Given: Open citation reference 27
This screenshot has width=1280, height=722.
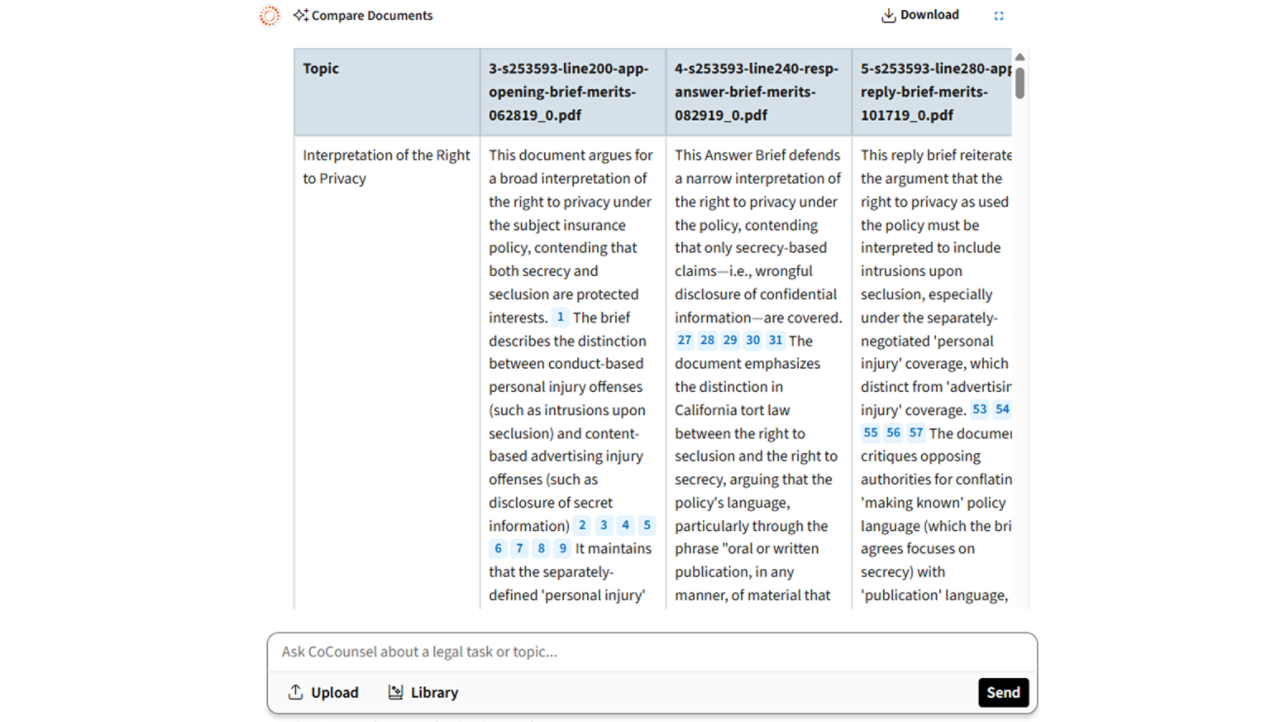Looking at the screenshot, I should (684, 340).
